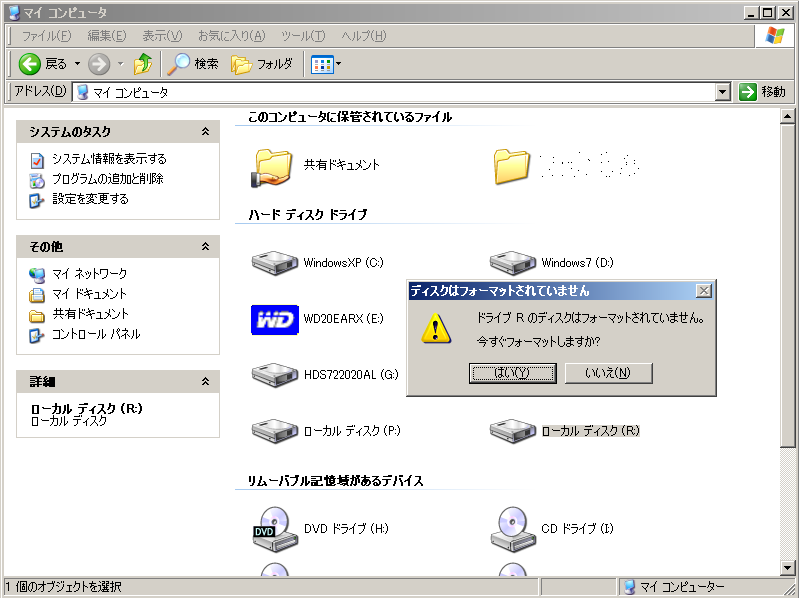Screen dimensions: 799x598
Task: Open the お気に入り(A) menu
Action: pyautogui.click(x=231, y=36)
